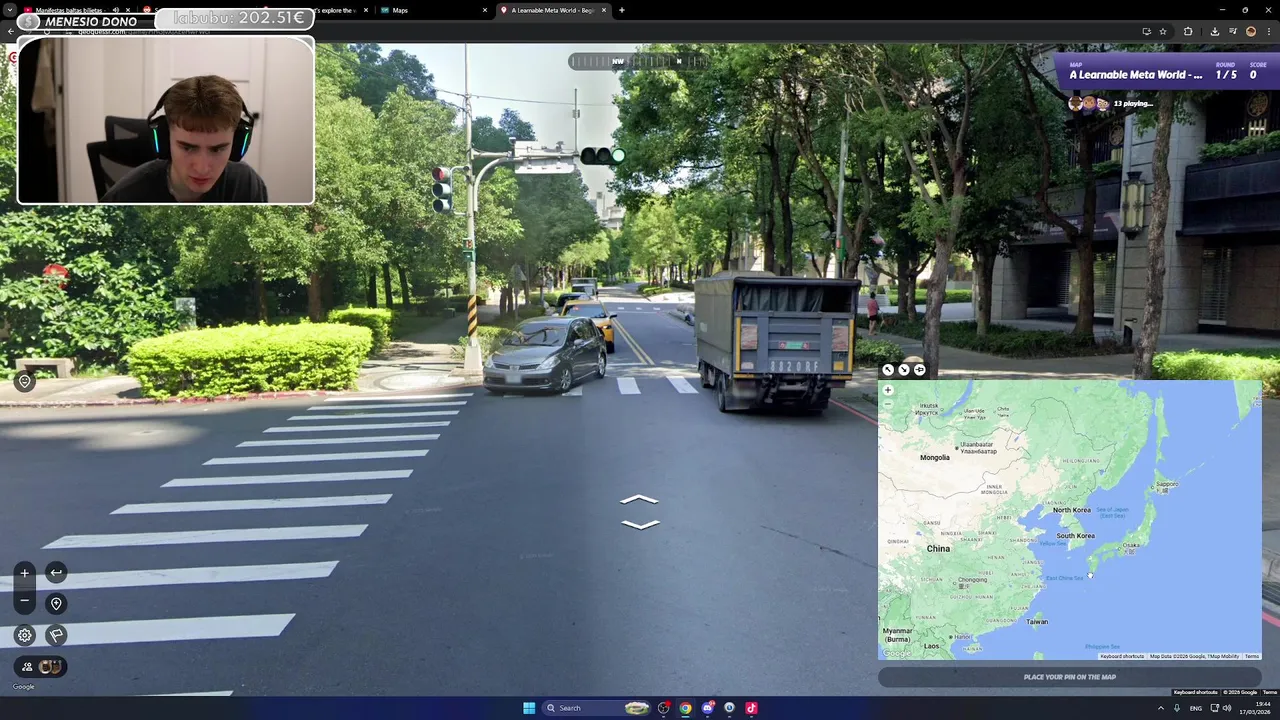Click Taiwan on the guess map
The width and height of the screenshot is (1280, 720).
click(x=1038, y=622)
